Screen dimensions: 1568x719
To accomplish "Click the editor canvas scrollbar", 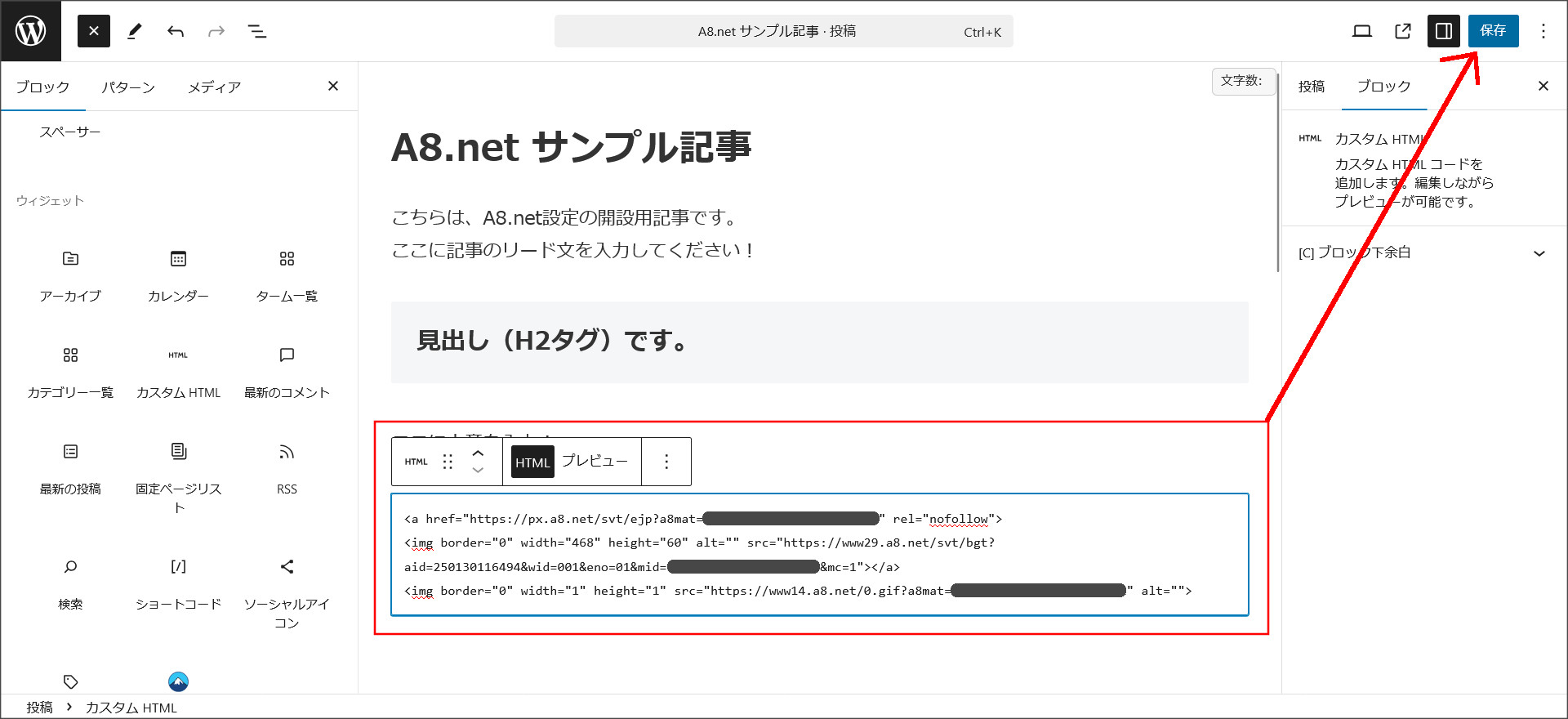I will 1278,172.
